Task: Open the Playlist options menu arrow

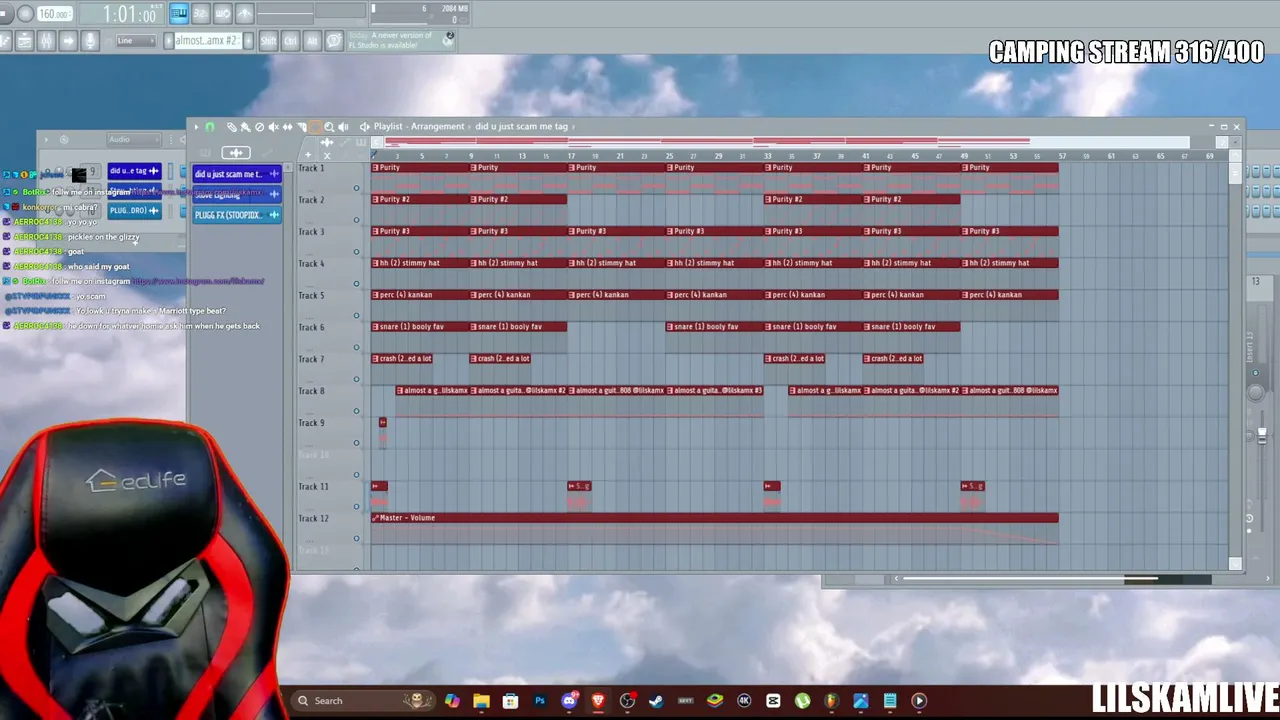Action: pos(196,127)
